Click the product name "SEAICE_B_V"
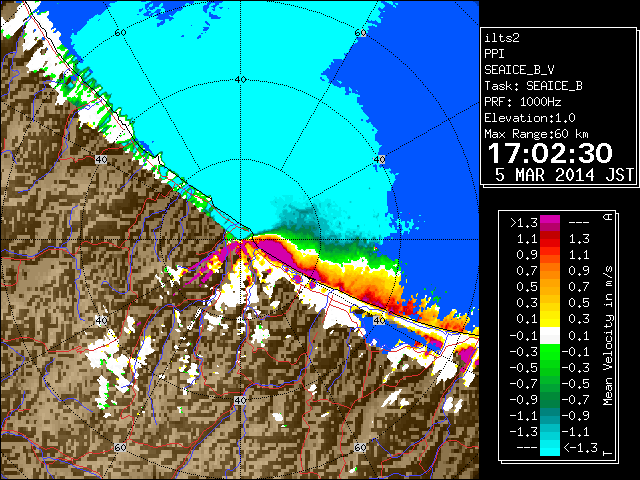This screenshot has width=640, height=480. (519, 70)
